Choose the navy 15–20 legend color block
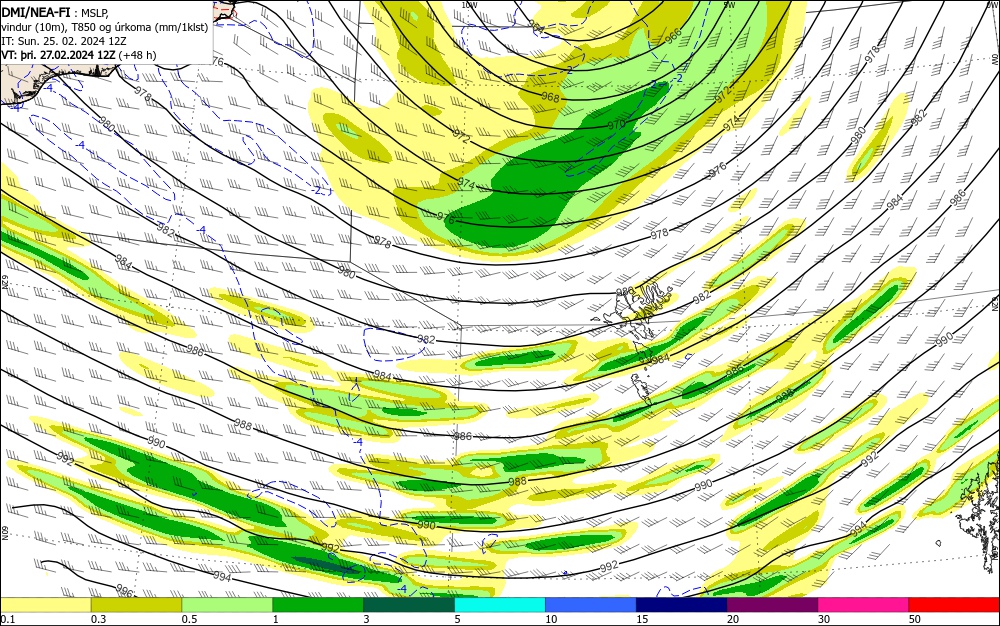Image resolution: width=1000 pixels, height=626 pixels. pyautogui.click(x=681, y=605)
